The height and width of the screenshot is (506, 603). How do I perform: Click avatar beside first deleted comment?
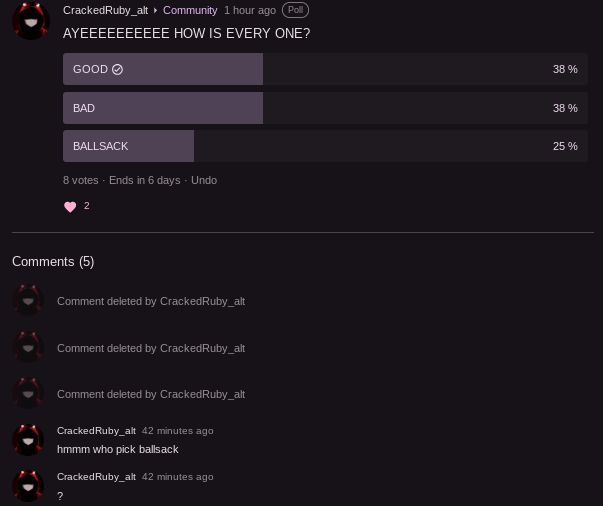coord(28,301)
